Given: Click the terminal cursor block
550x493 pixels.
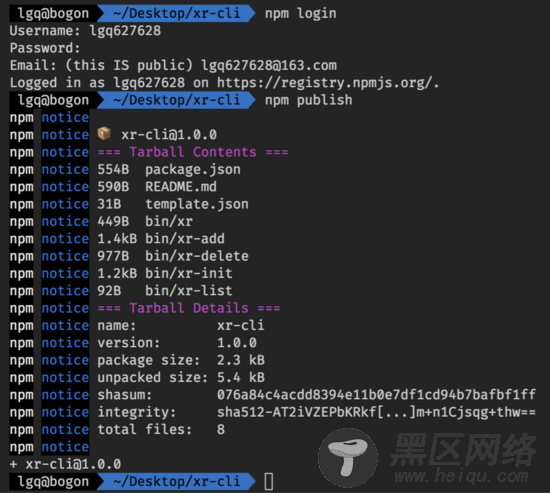Looking at the screenshot, I should [x=269, y=481].
